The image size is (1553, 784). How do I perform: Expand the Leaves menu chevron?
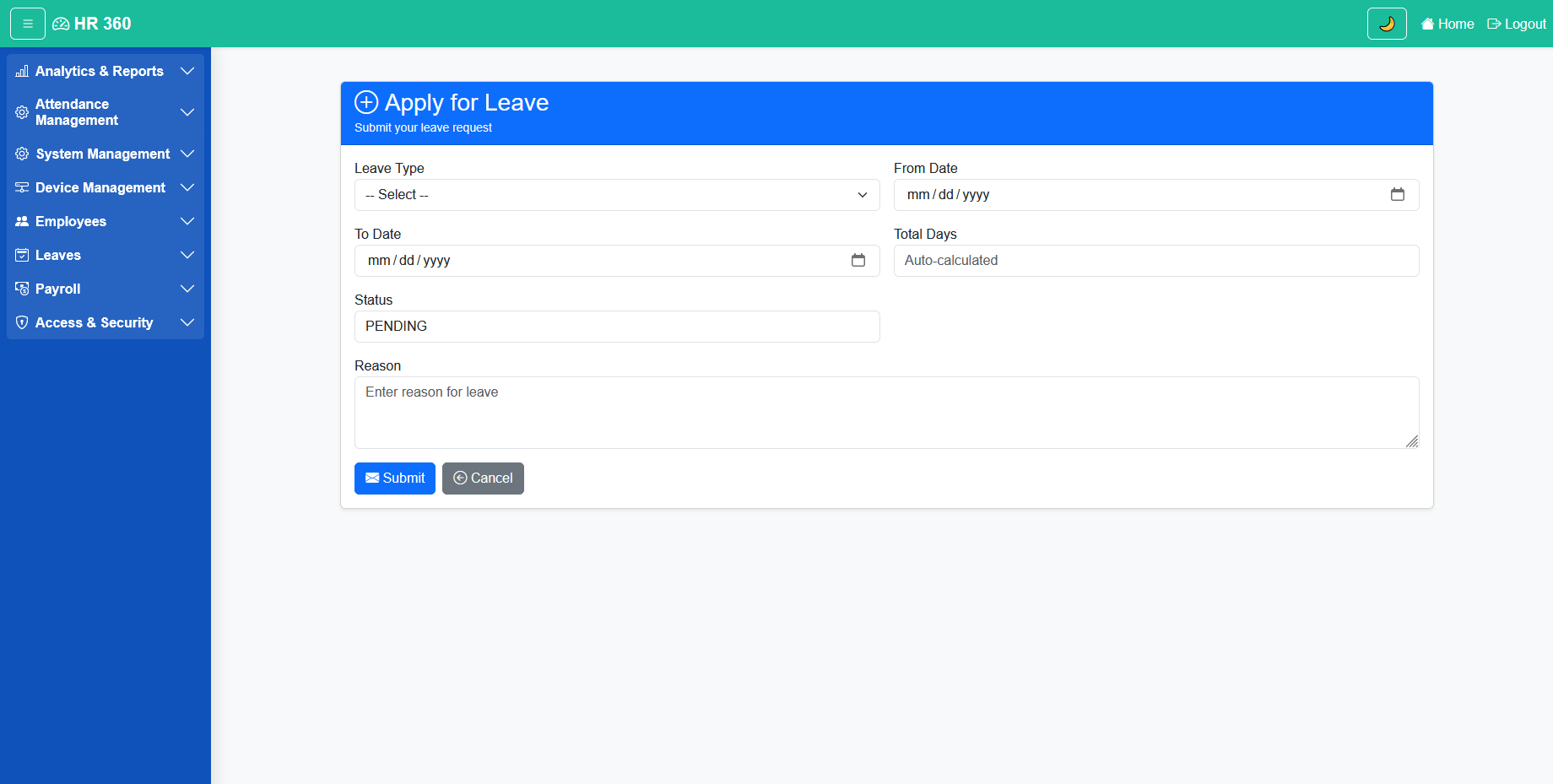(187, 255)
